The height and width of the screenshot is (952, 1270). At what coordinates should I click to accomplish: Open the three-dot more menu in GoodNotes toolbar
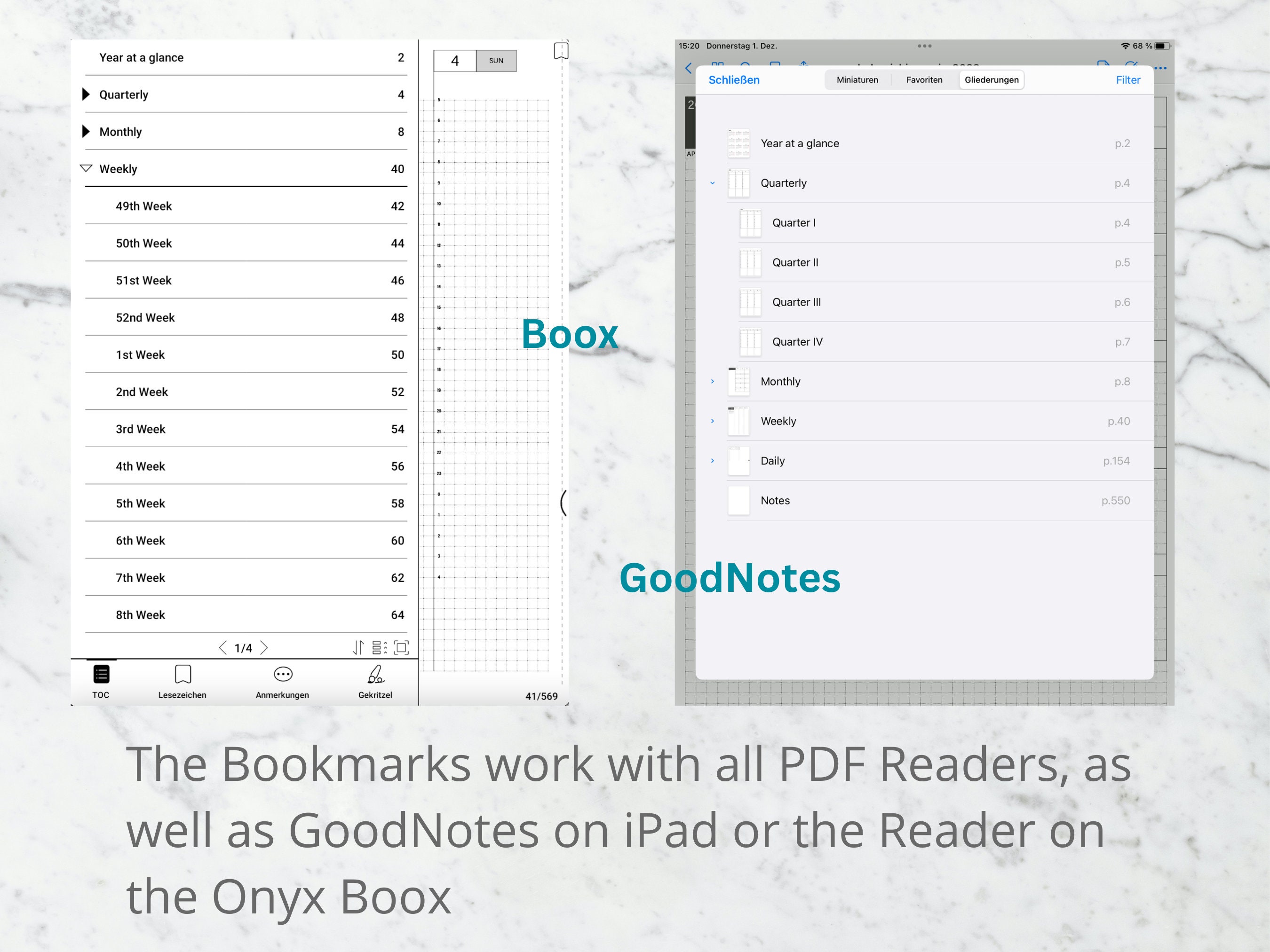coord(1160,68)
